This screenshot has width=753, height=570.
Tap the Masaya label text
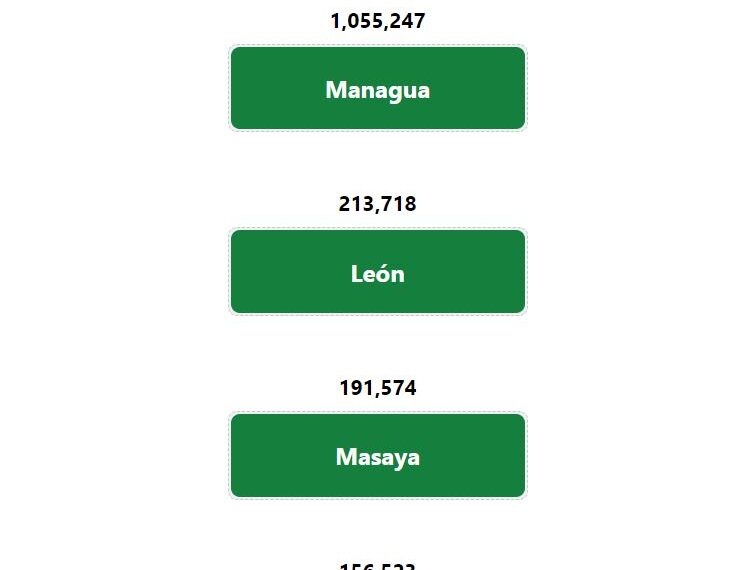pyautogui.click(x=378, y=457)
